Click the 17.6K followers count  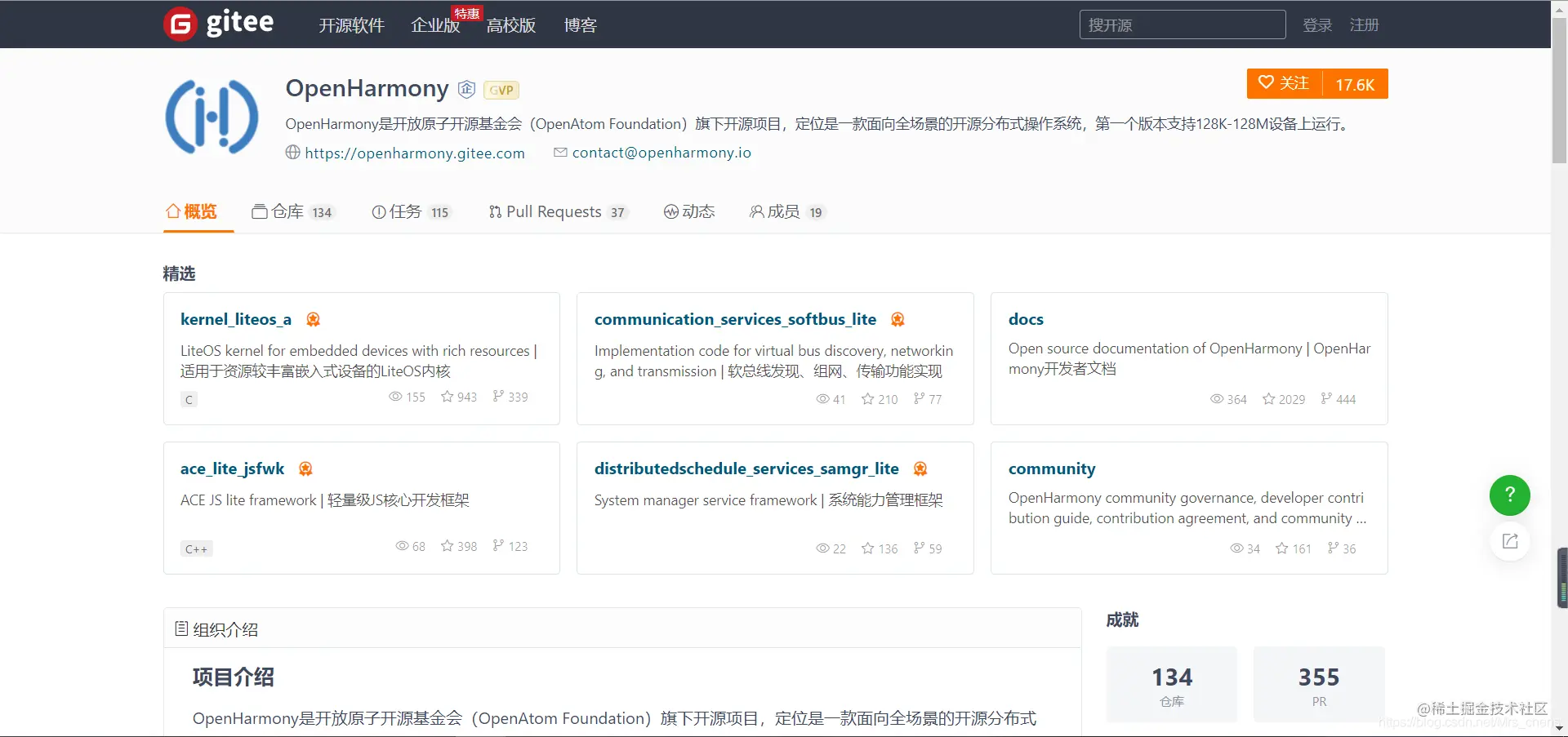coord(1355,84)
